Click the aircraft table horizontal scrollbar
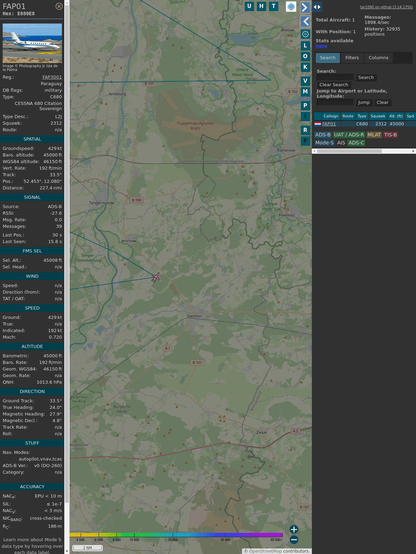The height and width of the screenshot is (554, 416). tap(364, 151)
